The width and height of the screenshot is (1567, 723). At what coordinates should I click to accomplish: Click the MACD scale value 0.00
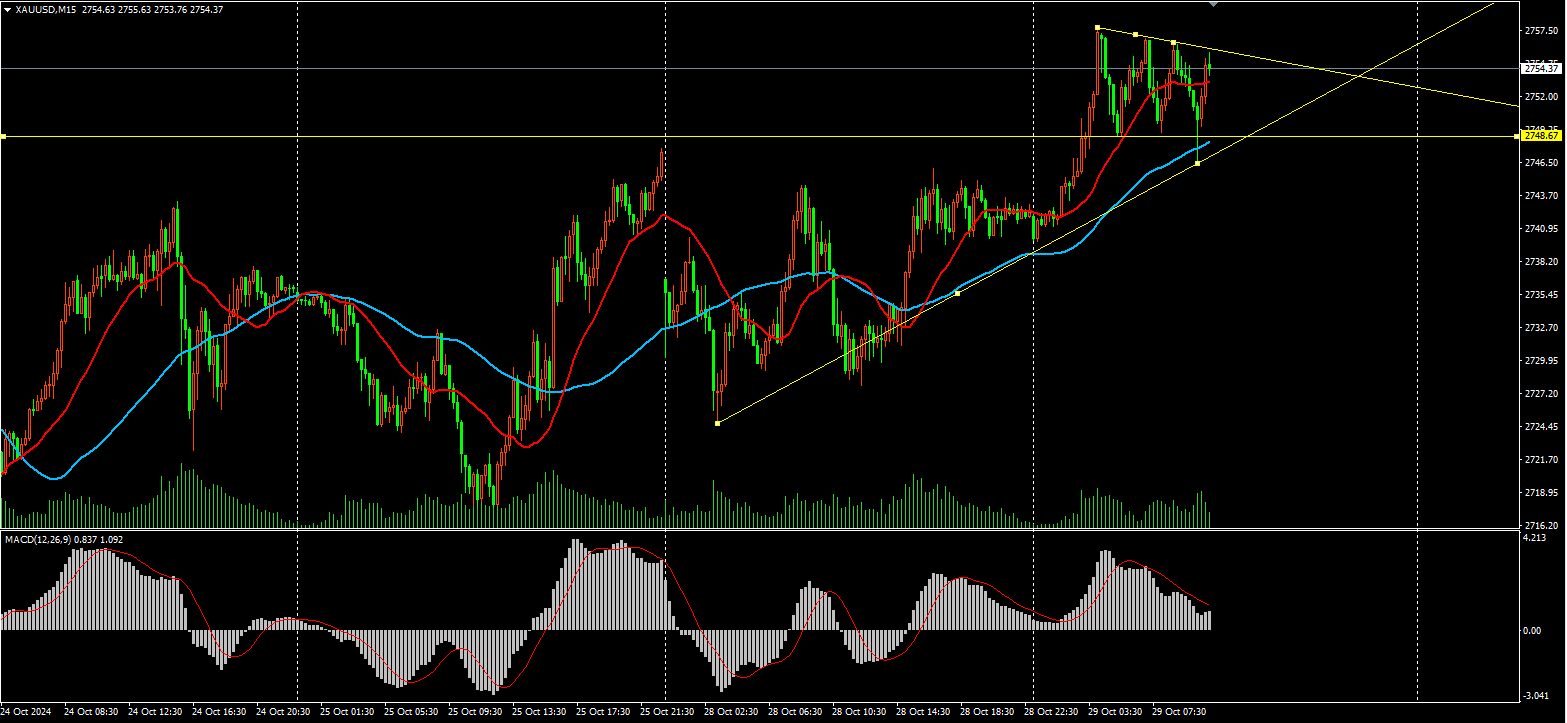1532,631
